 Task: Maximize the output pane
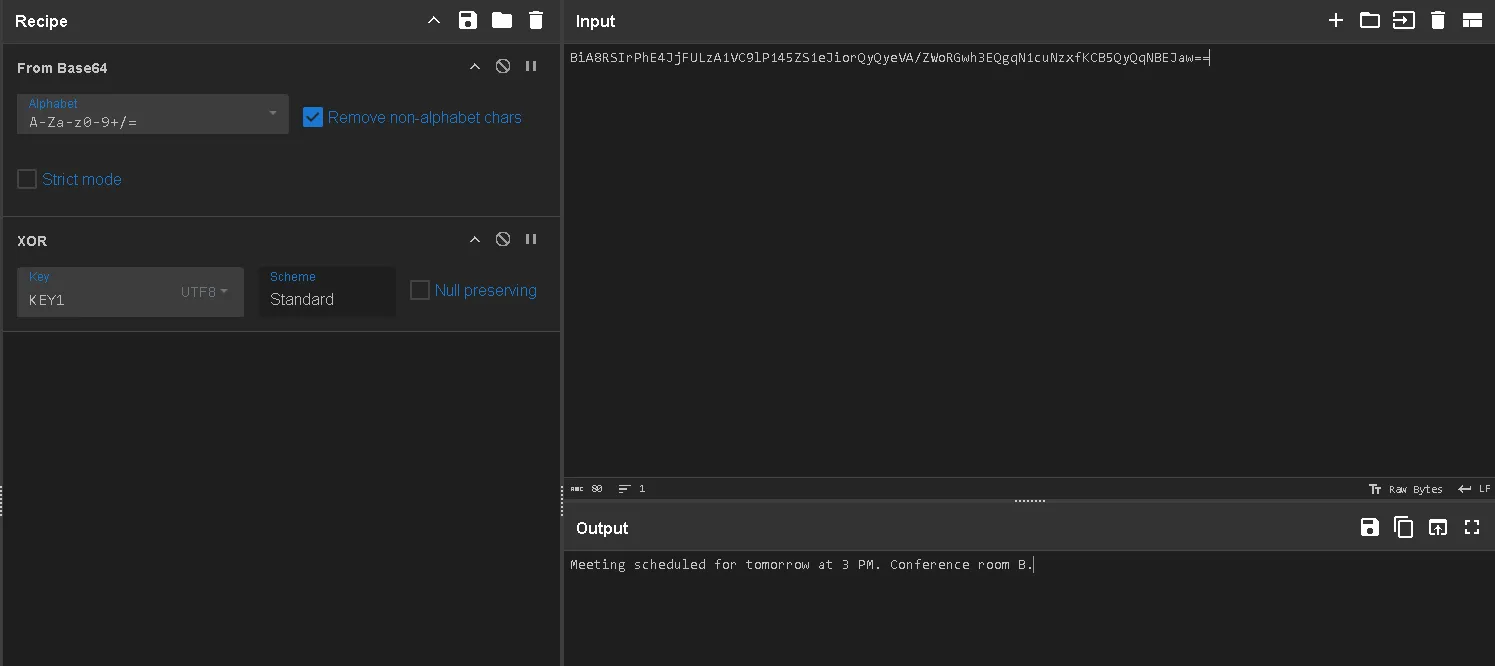1471,527
